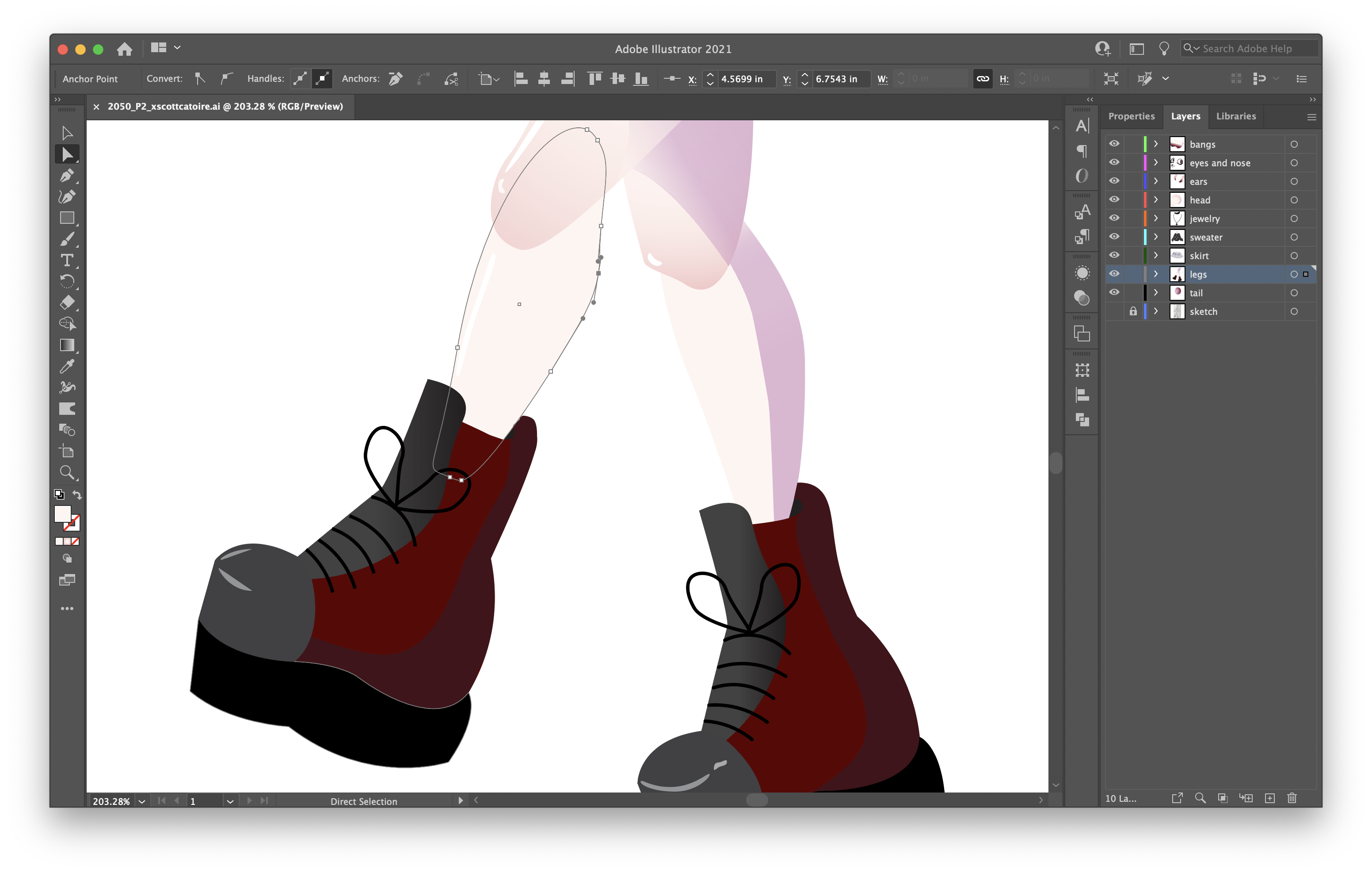Pick the Rectangle tool
This screenshot has width=1372, height=873.
coord(67,218)
